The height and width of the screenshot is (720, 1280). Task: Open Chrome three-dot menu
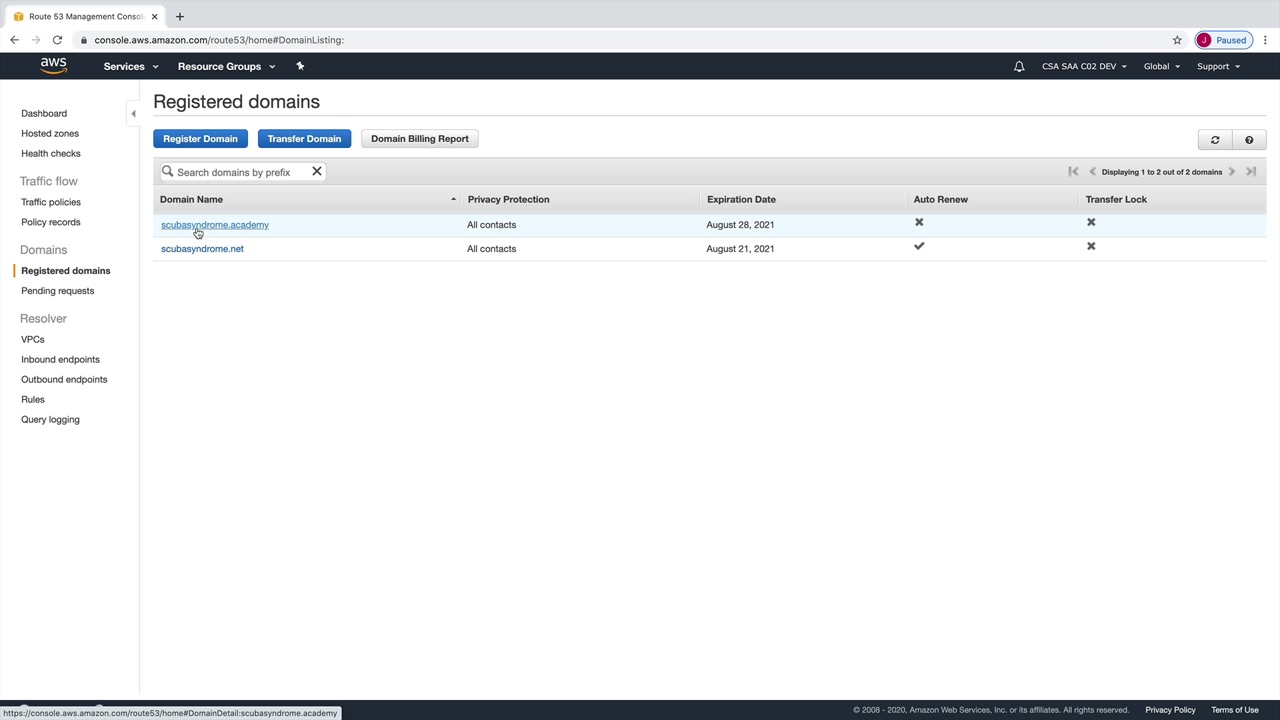1265,40
